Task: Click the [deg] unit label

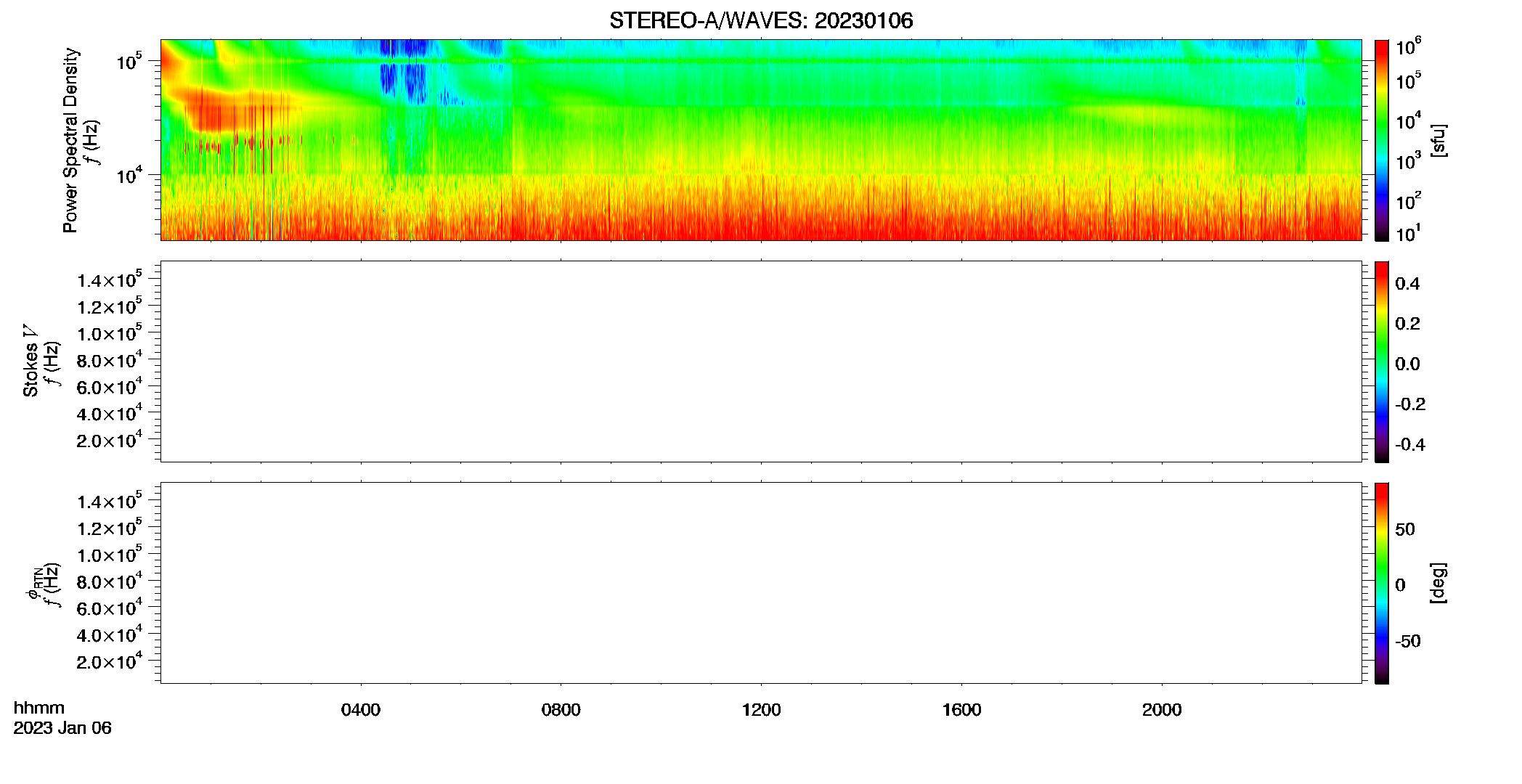Action: [x=1438, y=583]
